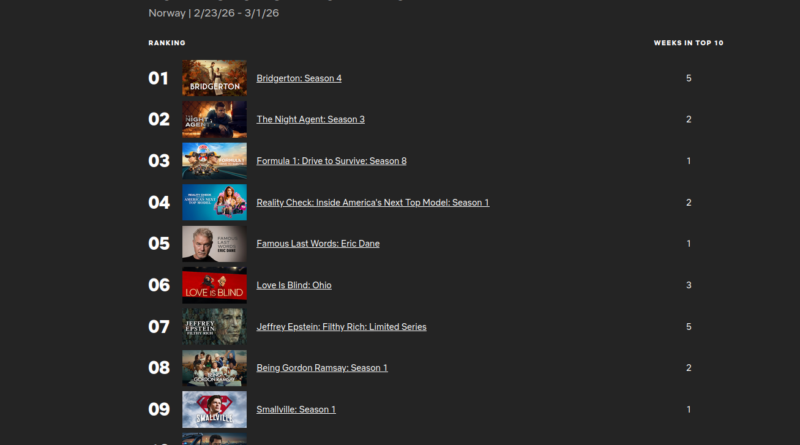The height and width of the screenshot is (445, 800).
Task: Click rank number 06
Action: coord(159,285)
